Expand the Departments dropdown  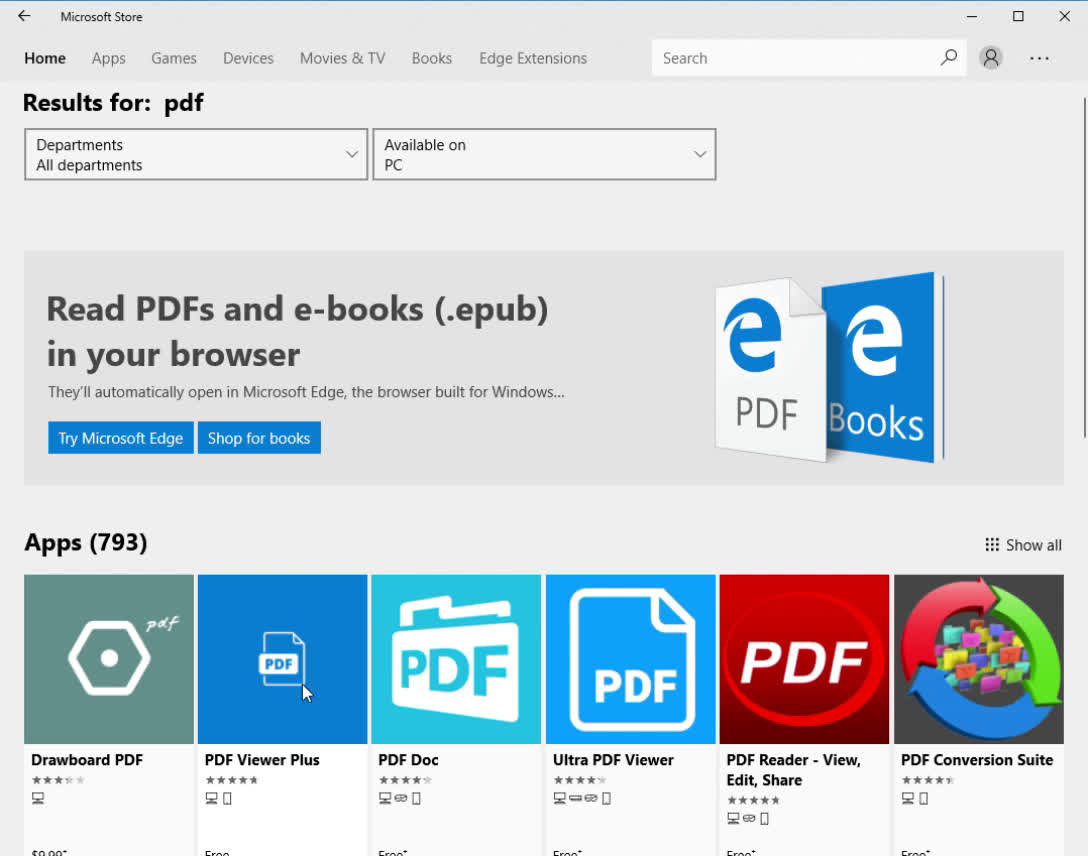pyautogui.click(x=196, y=154)
